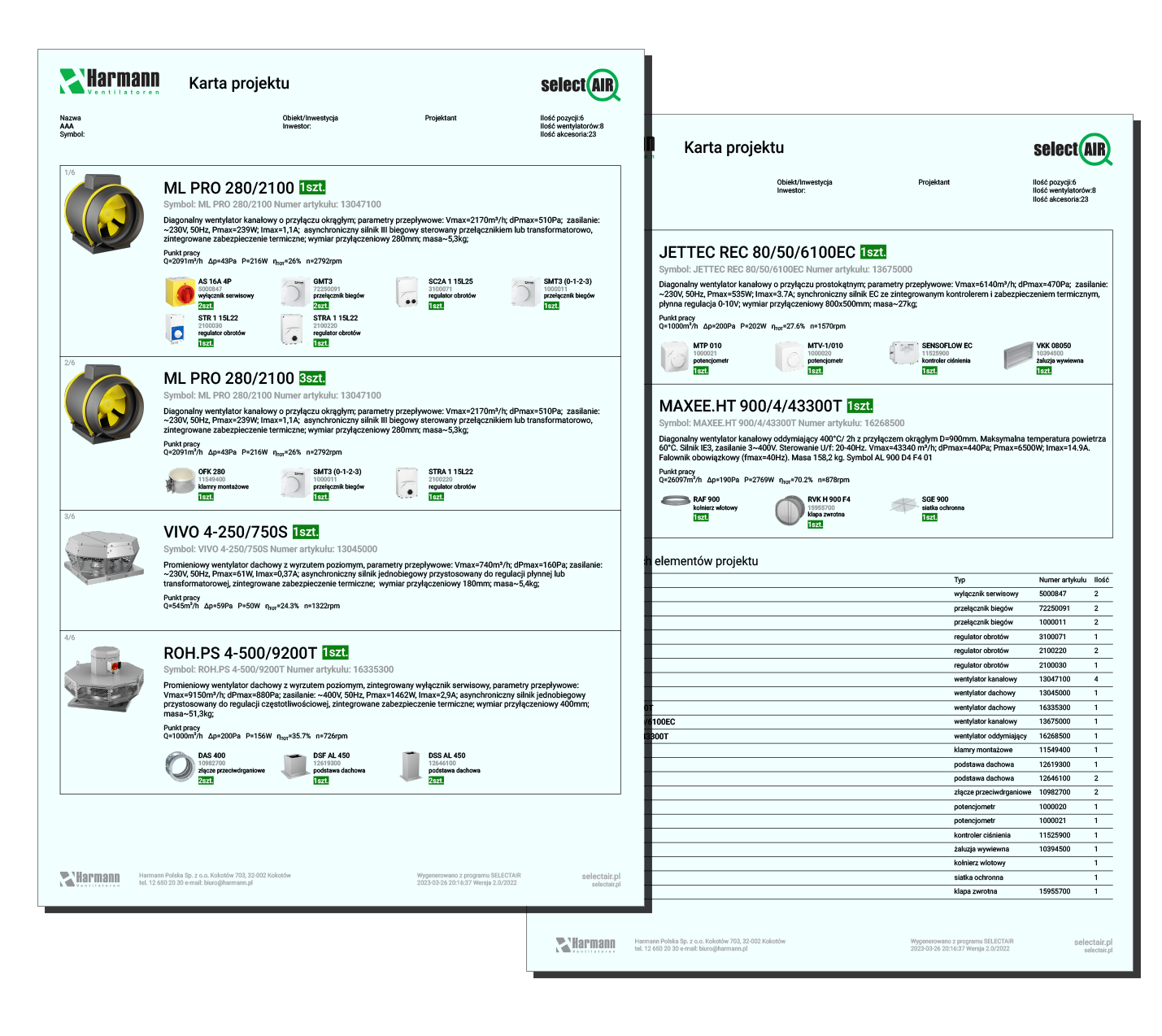Click 'wyłącznik serwisowy' in the summary table
Image resolution: width=1162 pixels, height=1036 pixels.
point(986,594)
